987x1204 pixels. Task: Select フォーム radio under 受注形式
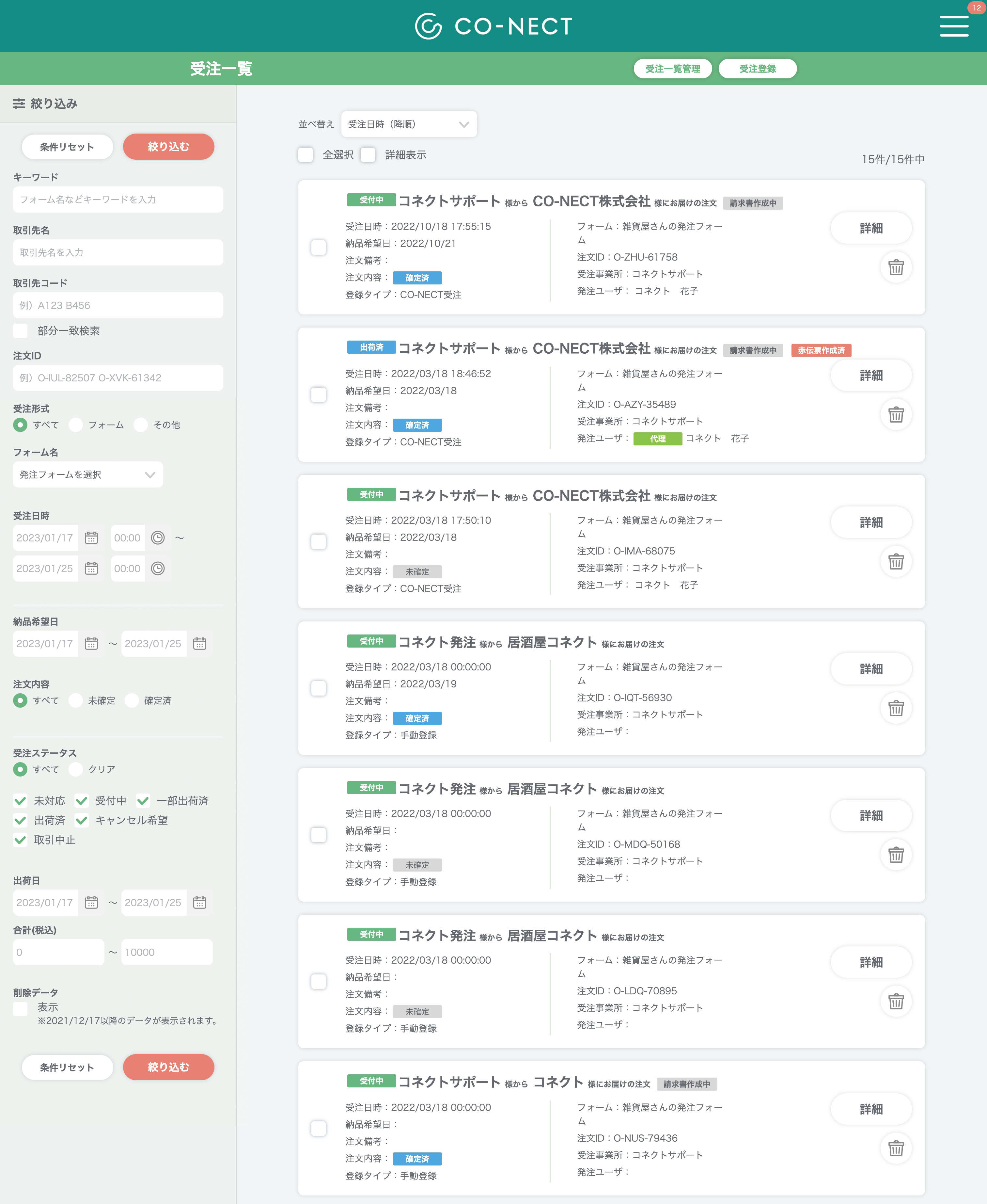pyautogui.click(x=76, y=425)
